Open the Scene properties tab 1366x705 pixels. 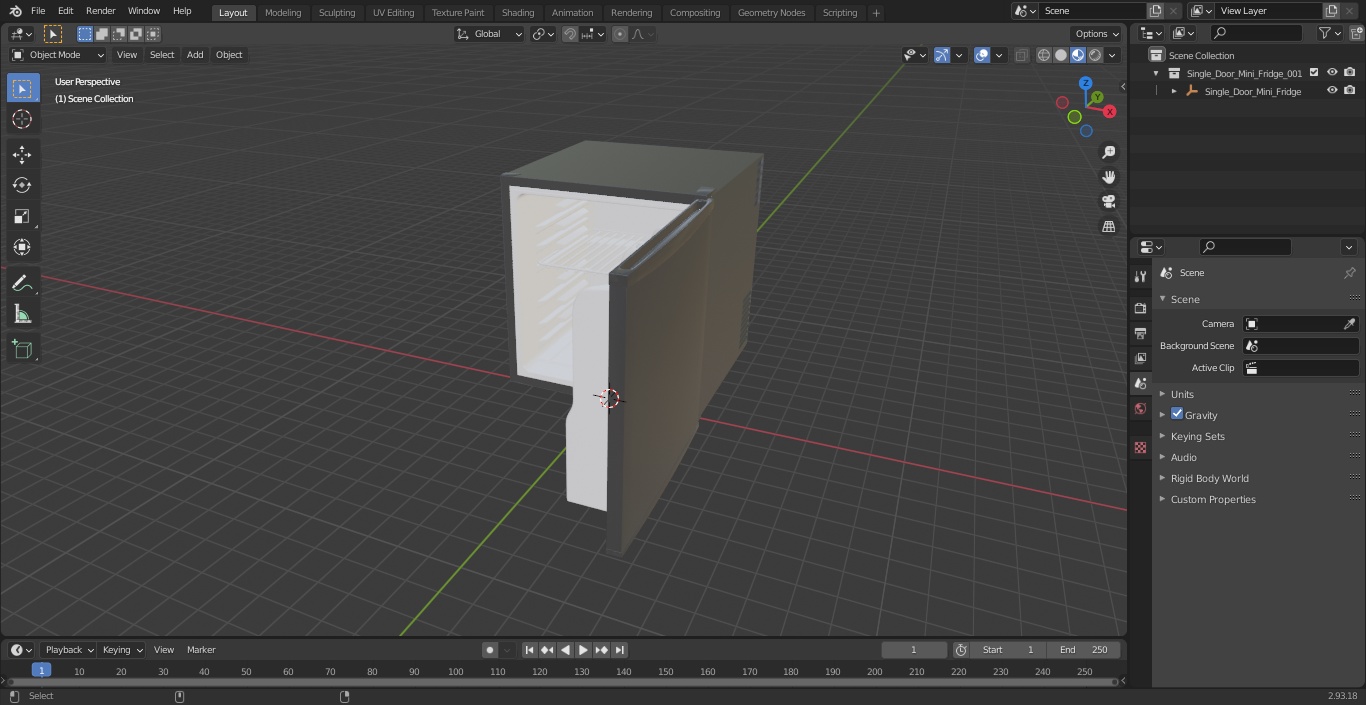click(1140, 383)
